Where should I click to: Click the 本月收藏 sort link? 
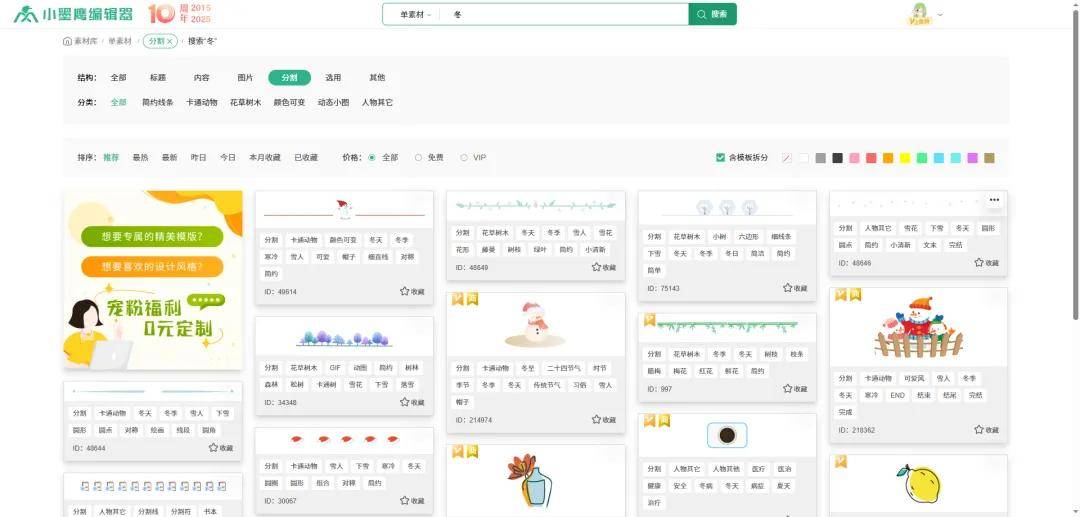pos(265,158)
